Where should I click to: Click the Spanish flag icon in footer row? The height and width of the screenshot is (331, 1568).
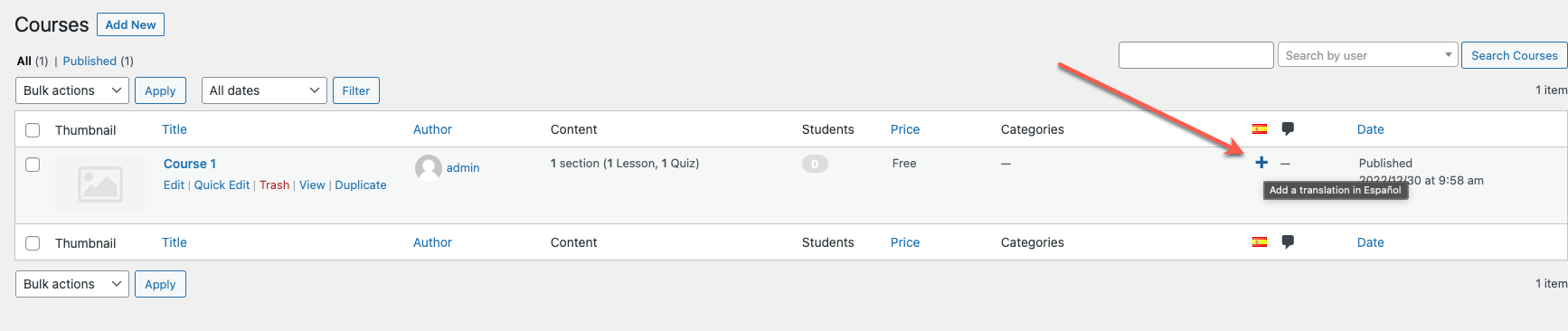point(1260,242)
